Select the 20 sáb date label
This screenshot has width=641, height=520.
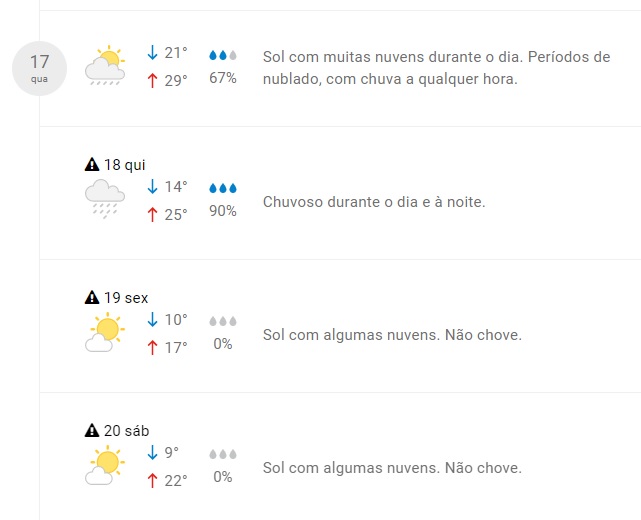tap(126, 431)
